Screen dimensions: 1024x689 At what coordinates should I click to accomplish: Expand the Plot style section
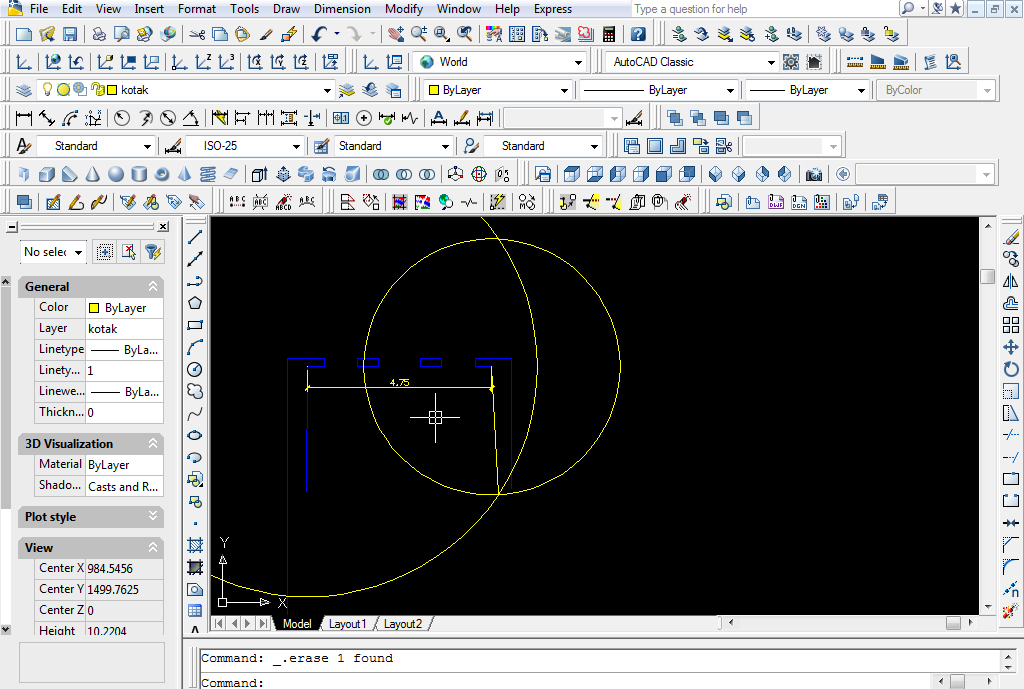click(x=153, y=517)
